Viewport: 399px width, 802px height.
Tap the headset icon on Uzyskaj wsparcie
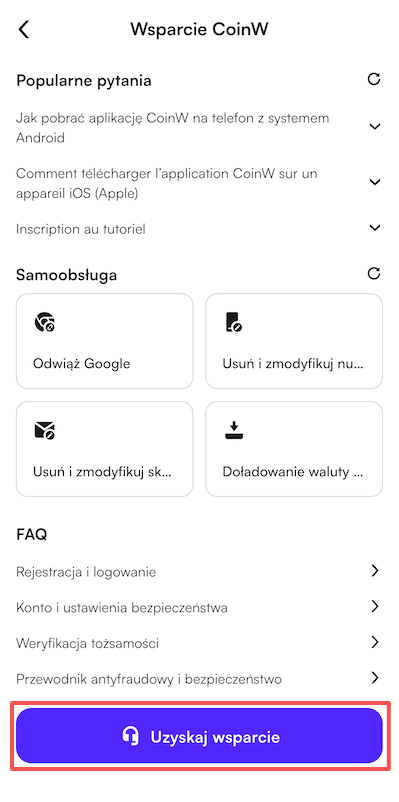(x=131, y=737)
